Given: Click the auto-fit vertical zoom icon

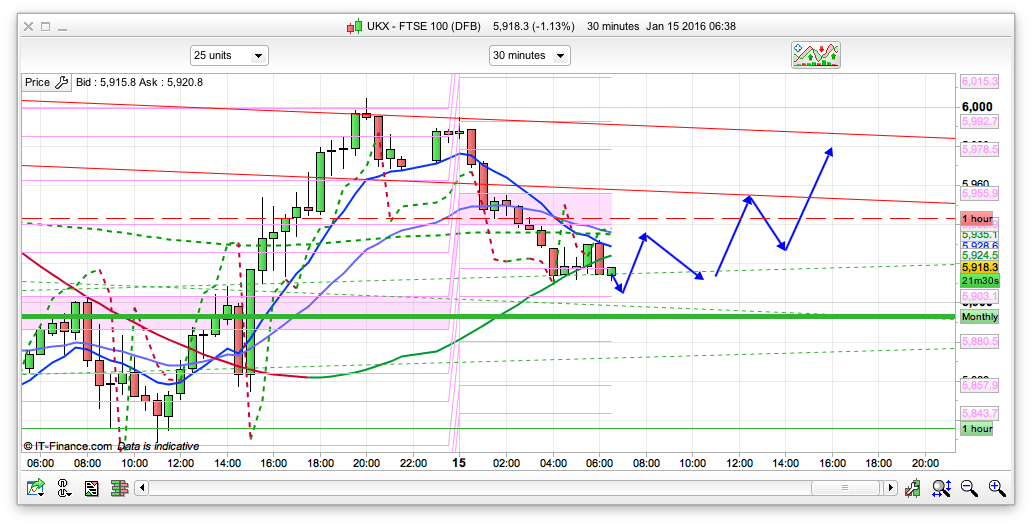Looking at the screenshot, I should [941, 488].
